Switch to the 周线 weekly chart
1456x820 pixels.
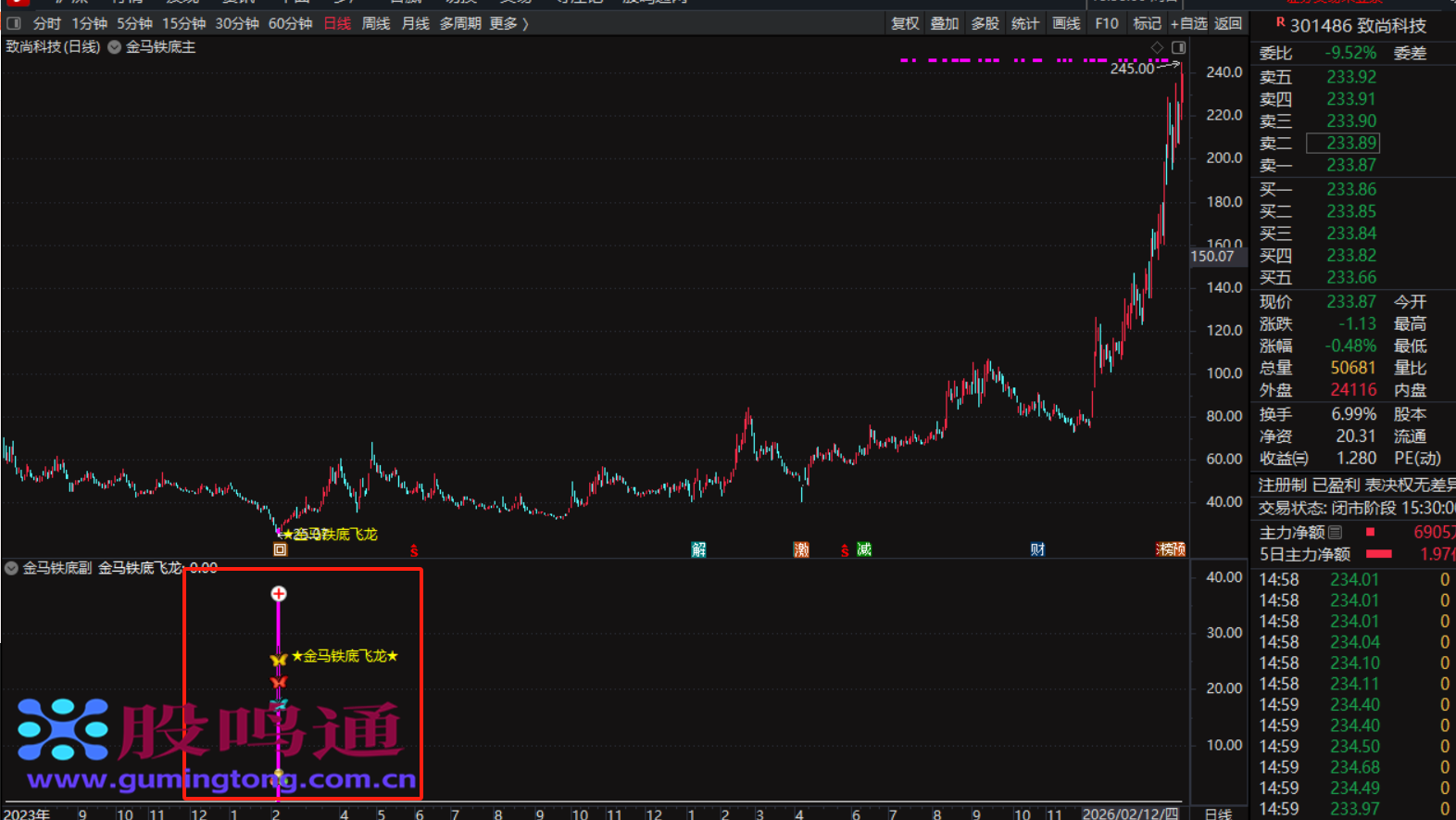[x=375, y=23]
